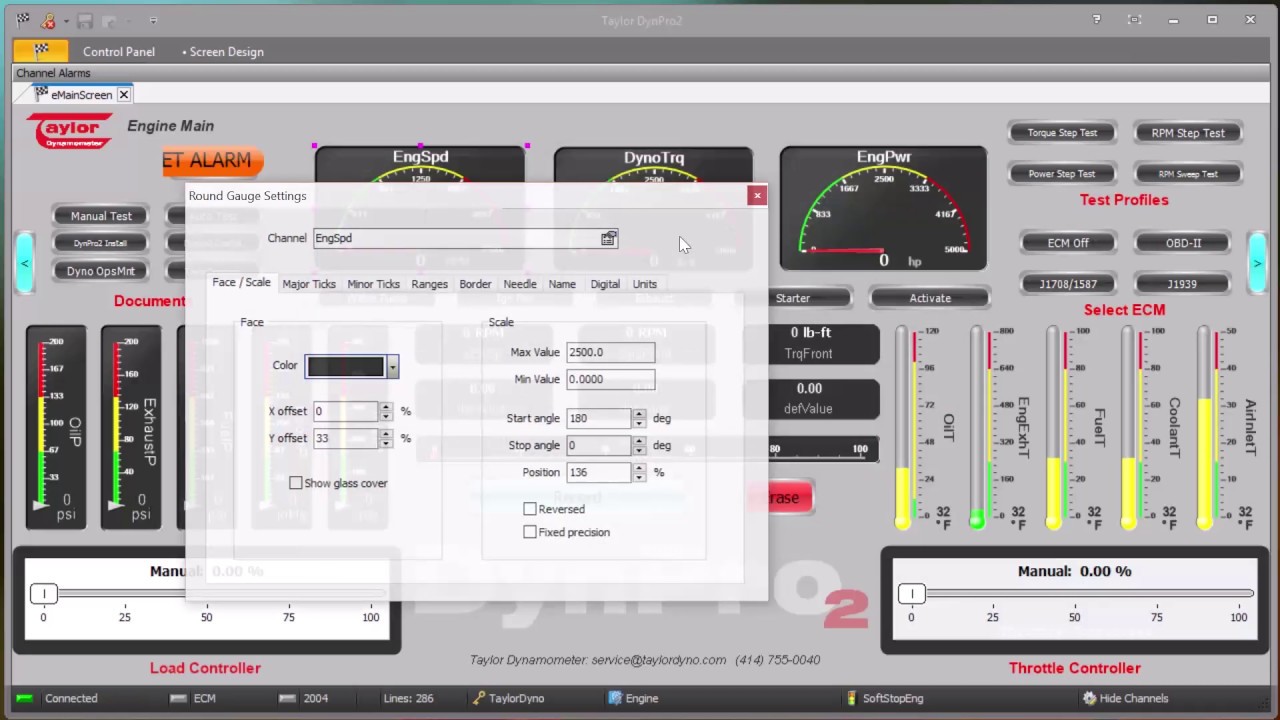The width and height of the screenshot is (1280, 720).
Task: Switch to the Units tab
Action: pos(645,284)
